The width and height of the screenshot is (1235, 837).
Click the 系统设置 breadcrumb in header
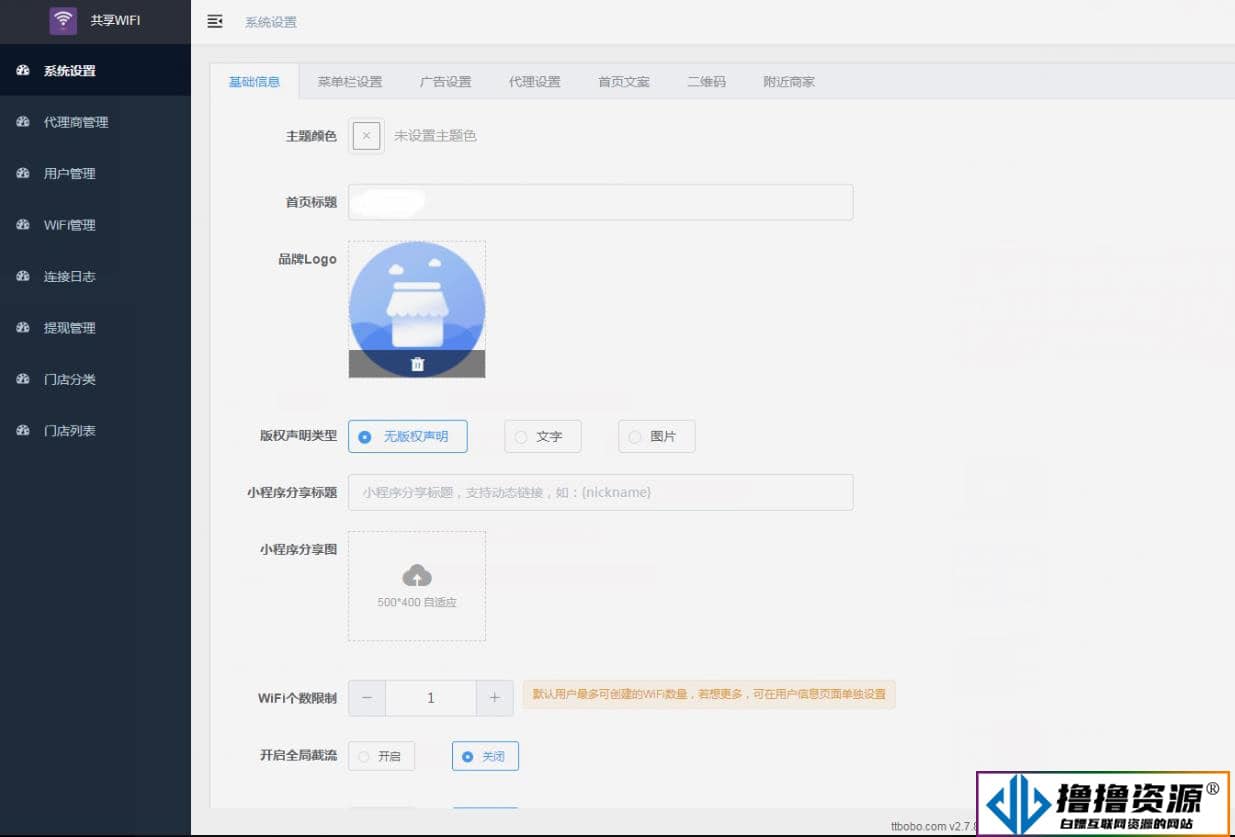pyautogui.click(x=271, y=22)
